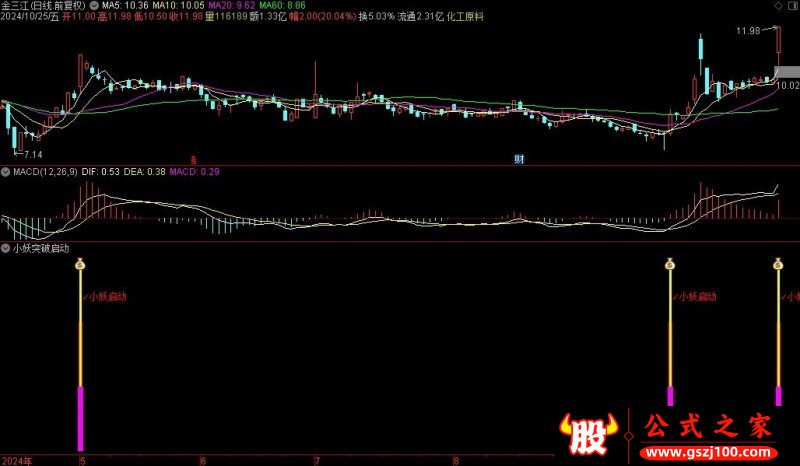Image resolution: width=800 pixels, height=466 pixels.
Task: Click month 5 on the time axis
Action: point(82,461)
